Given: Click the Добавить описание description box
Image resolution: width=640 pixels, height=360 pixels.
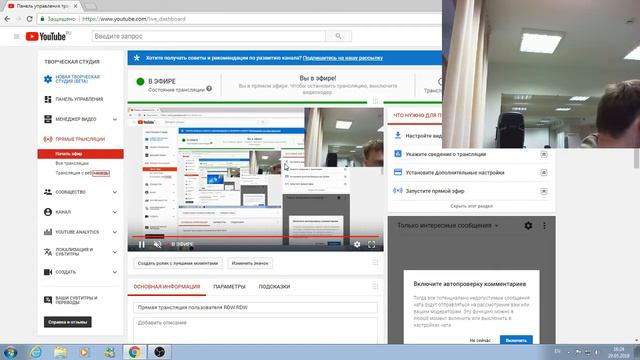Looking at the screenshot, I should click(x=255, y=330).
